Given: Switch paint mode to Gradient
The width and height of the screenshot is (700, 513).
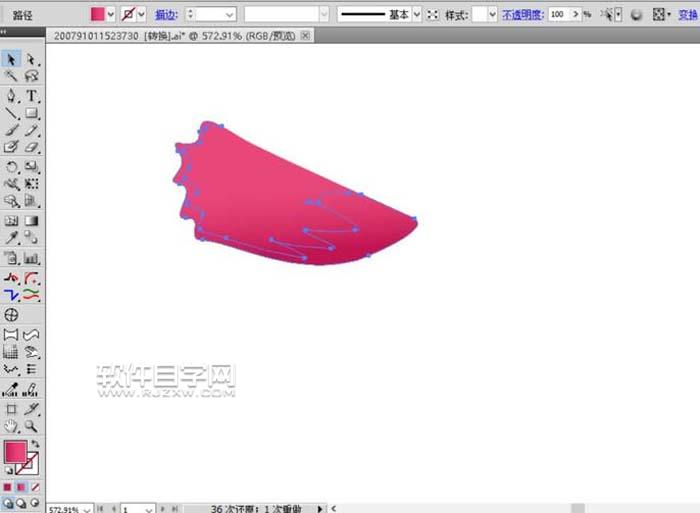Looking at the screenshot, I should point(21,487).
